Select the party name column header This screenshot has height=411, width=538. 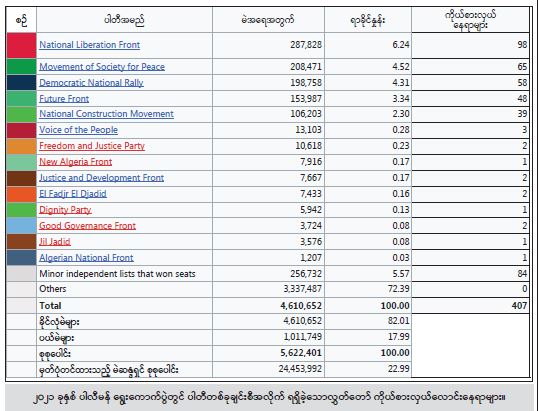tap(124, 20)
